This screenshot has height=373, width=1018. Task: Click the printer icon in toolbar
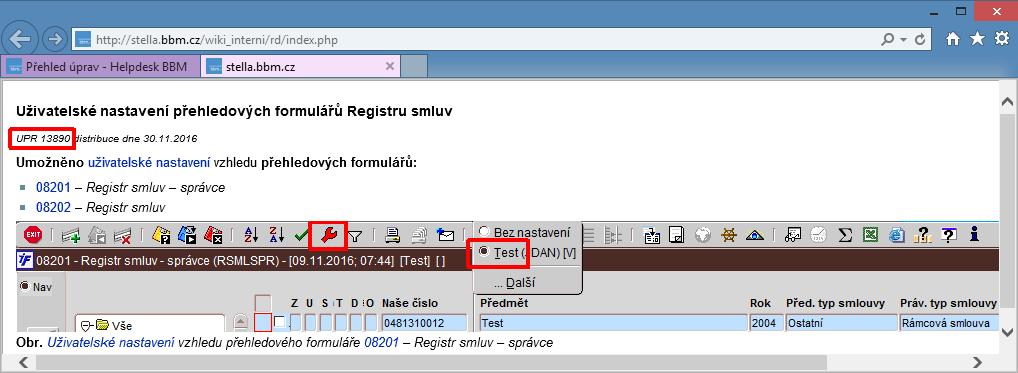click(392, 235)
